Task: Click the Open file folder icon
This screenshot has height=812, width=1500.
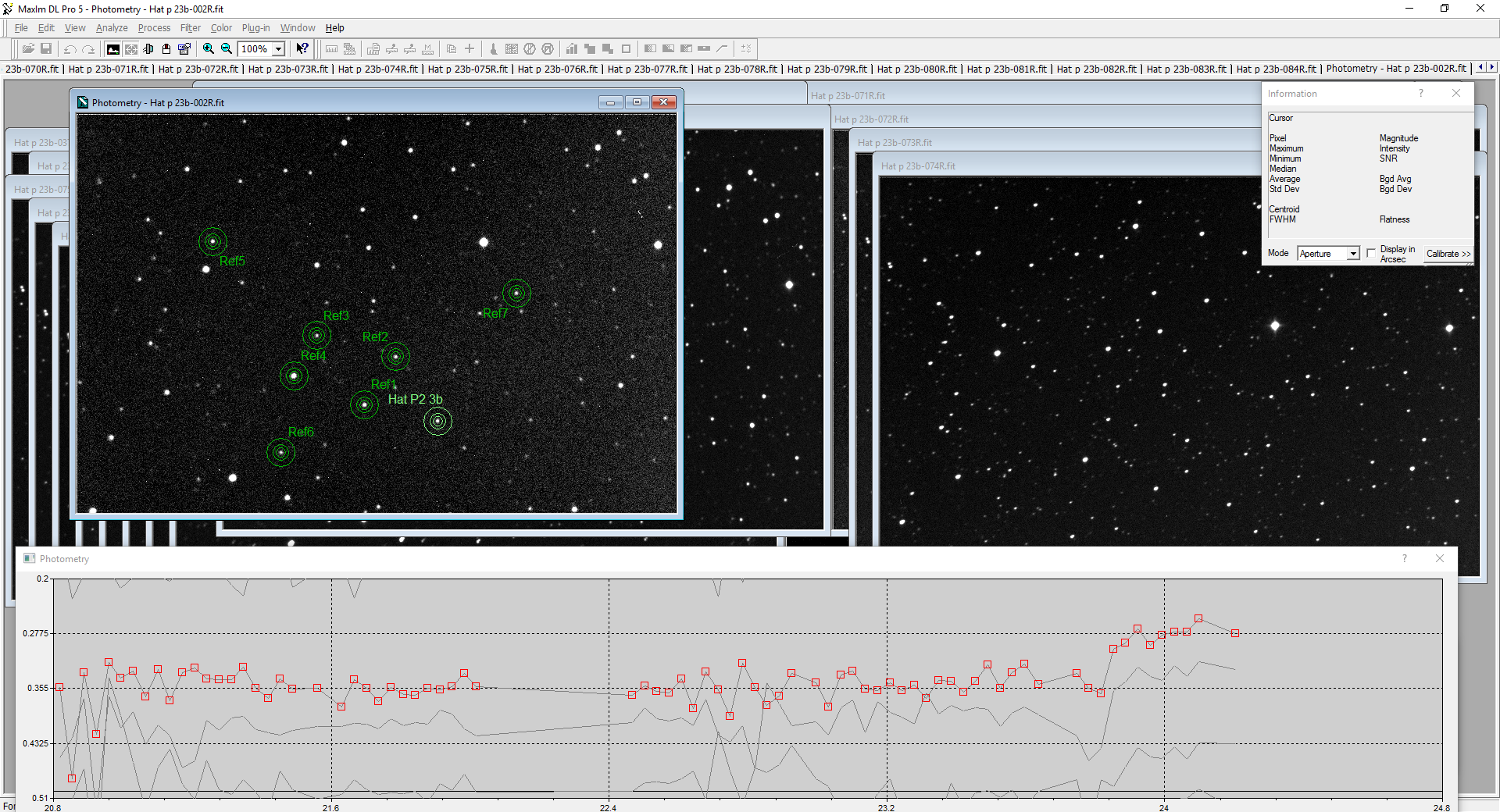Action: point(28,48)
